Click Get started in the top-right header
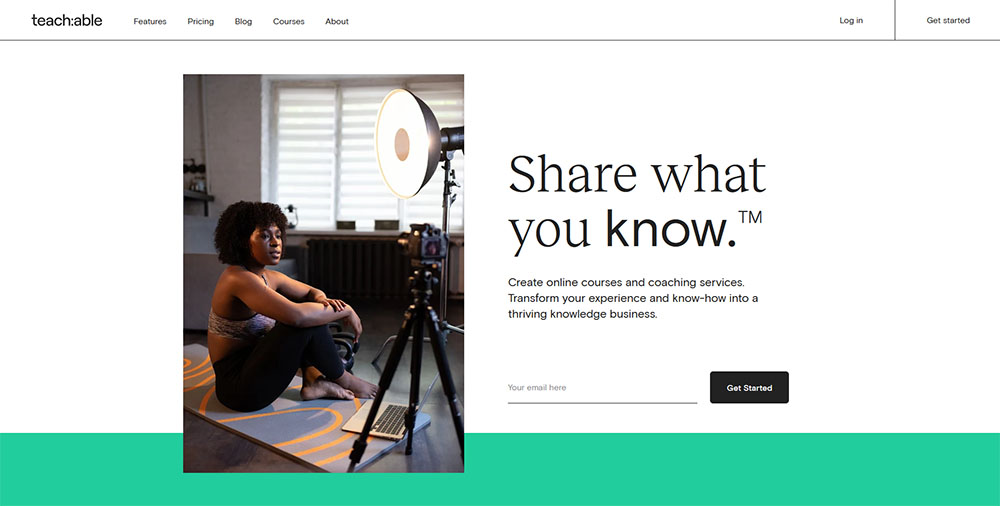1000x506 pixels. click(948, 20)
